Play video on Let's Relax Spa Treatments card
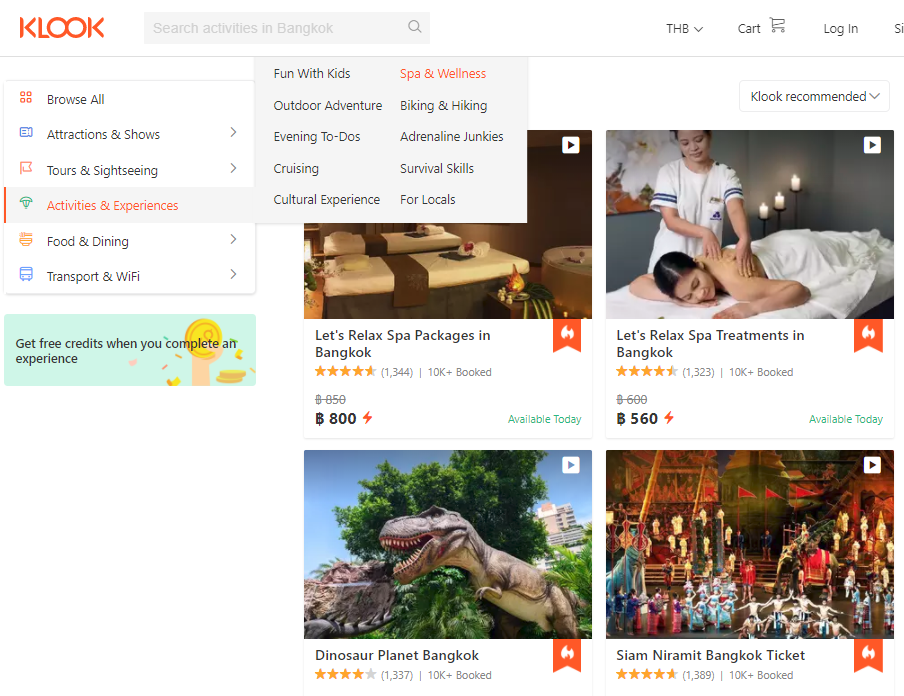This screenshot has width=904, height=696. (872, 145)
